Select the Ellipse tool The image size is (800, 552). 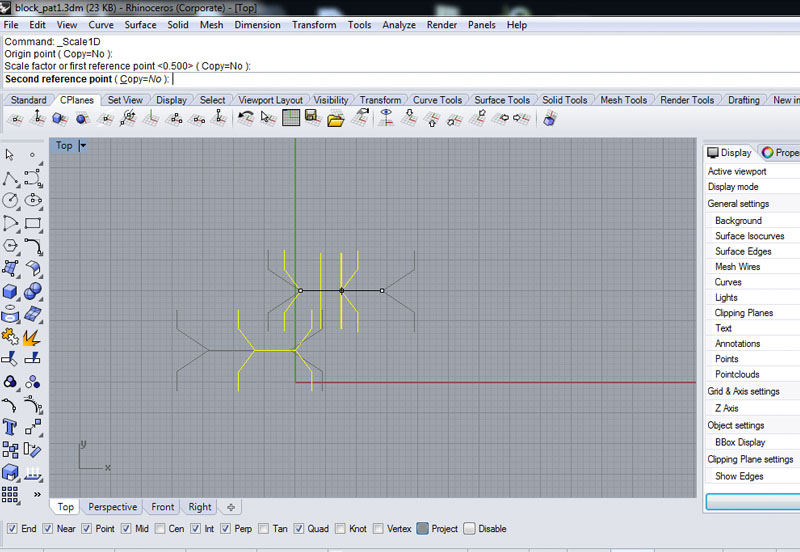point(33,200)
